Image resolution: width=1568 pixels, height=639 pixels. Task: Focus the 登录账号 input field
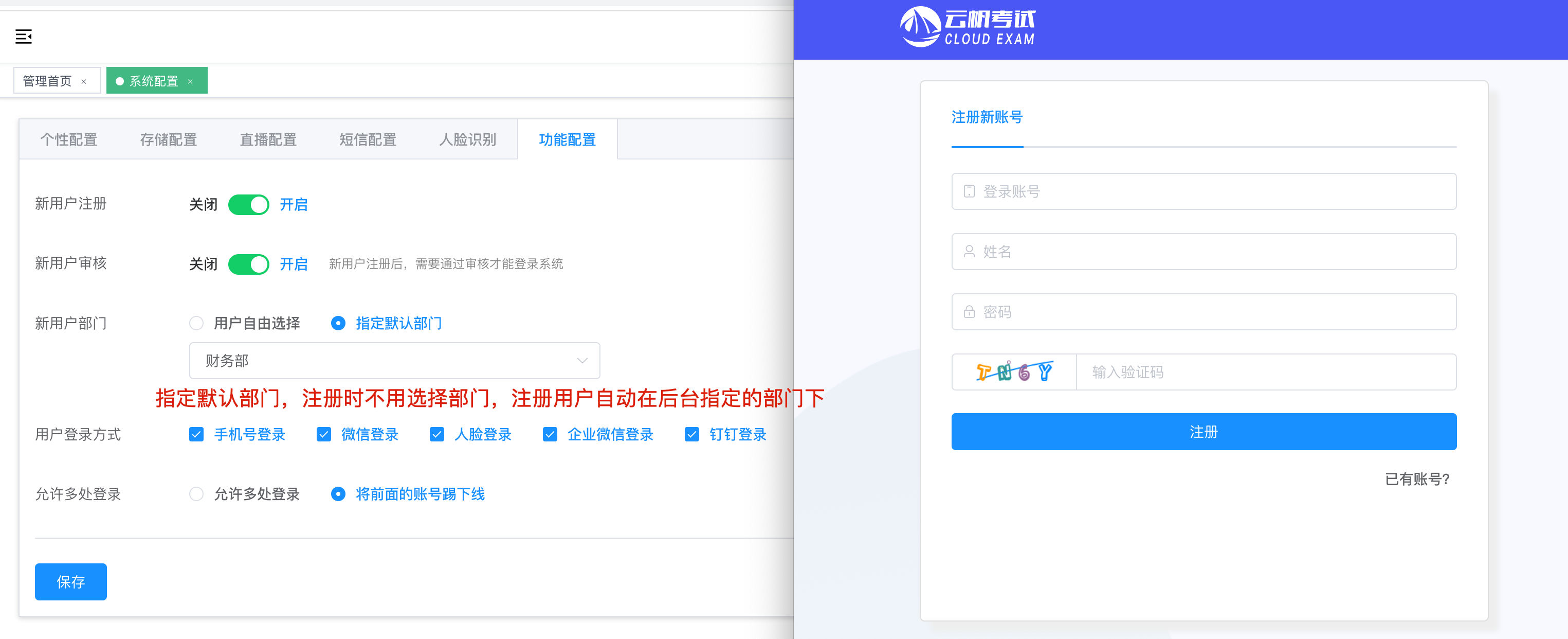(x=1204, y=191)
